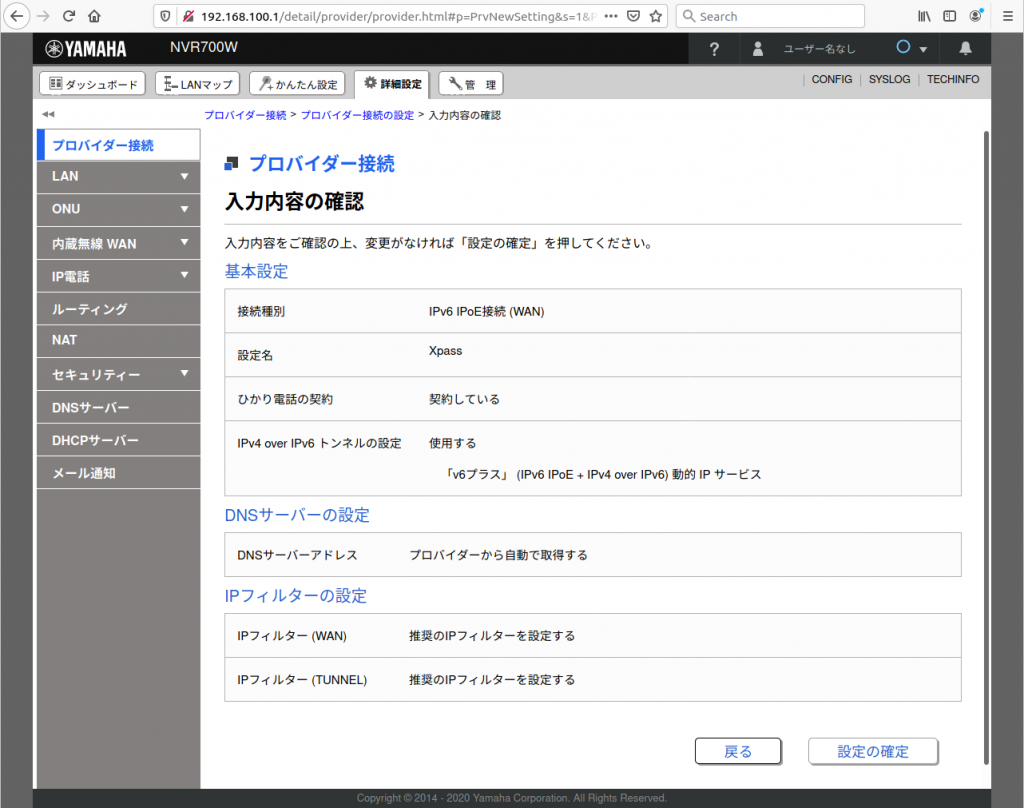Click the 使用する tunnel value

pyautogui.click(x=453, y=443)
